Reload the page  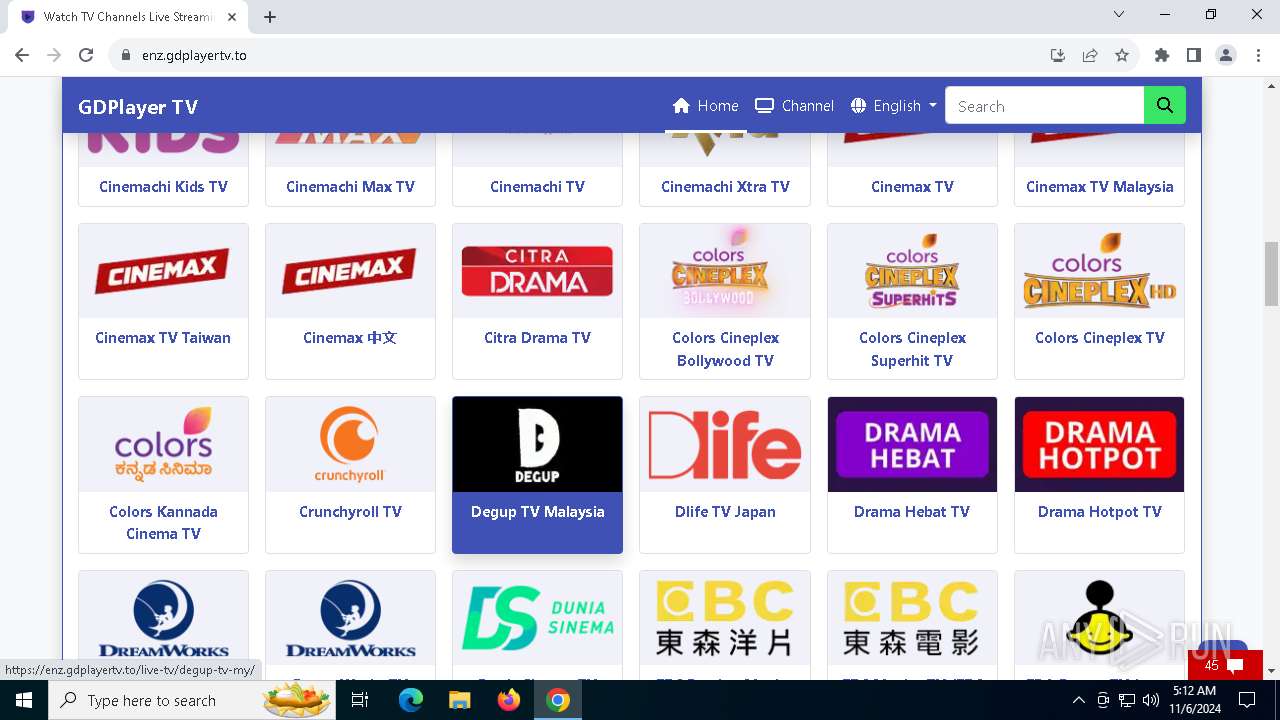(x=86, y=55)
